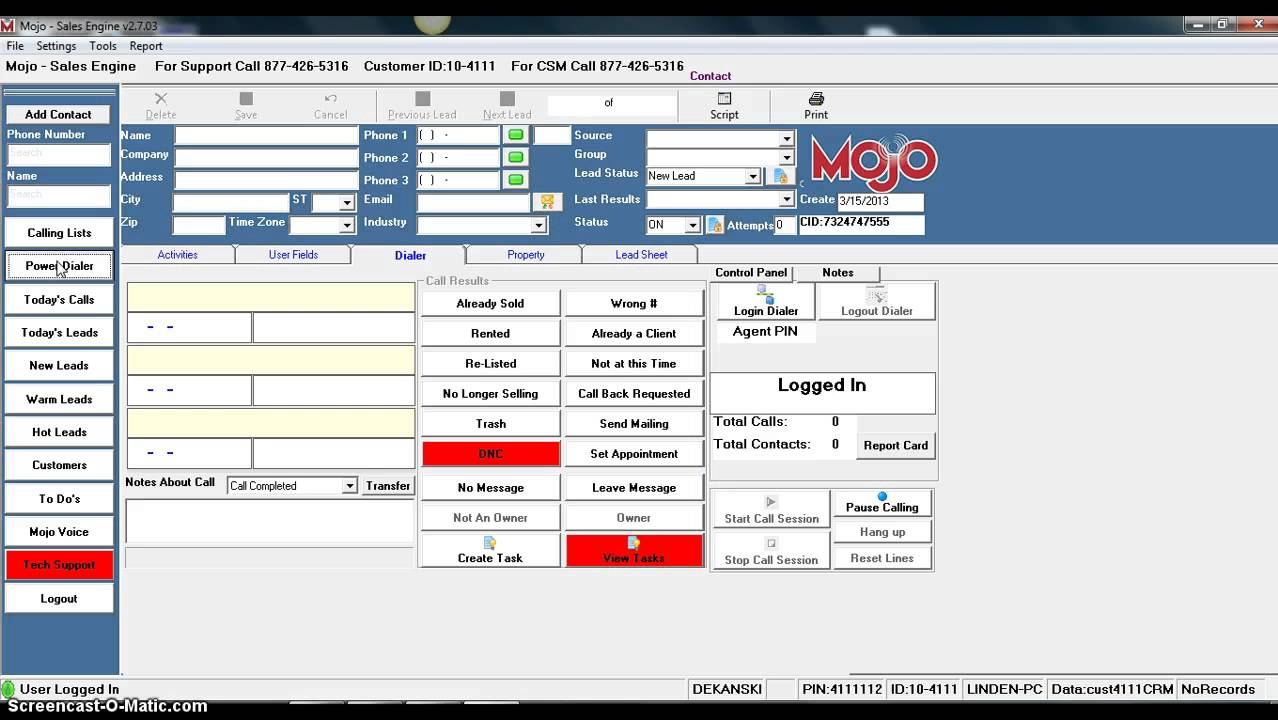The height and width of the screenshot is (720, 1278).
Task: Open the Report Card
Action: (x=896, y=446)
